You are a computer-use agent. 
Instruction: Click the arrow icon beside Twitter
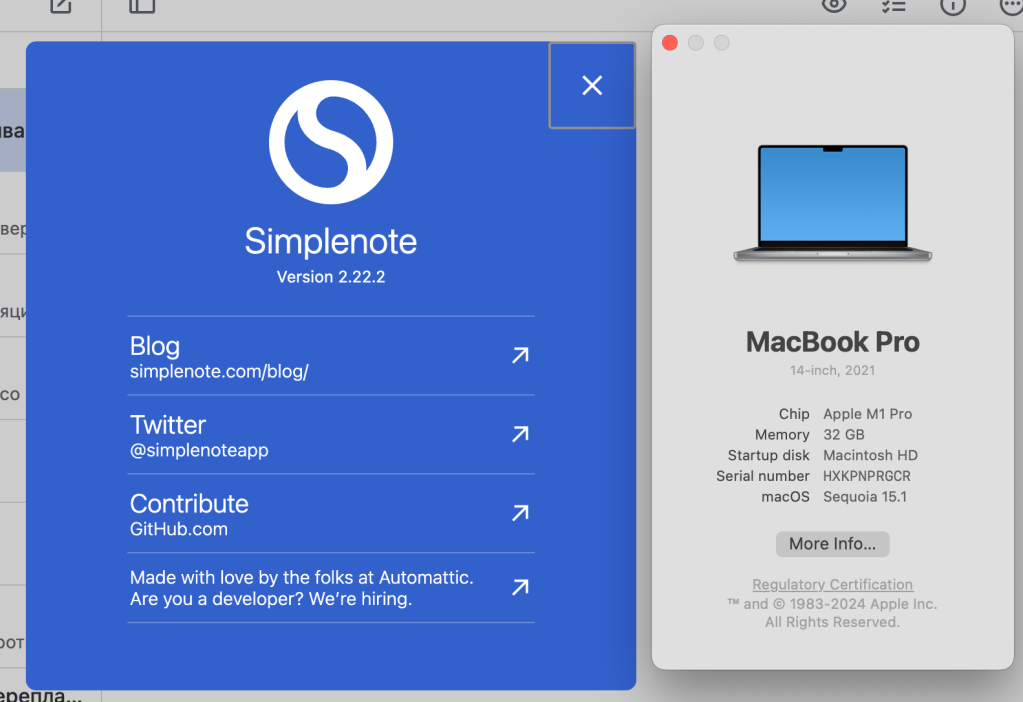point(520,434)
